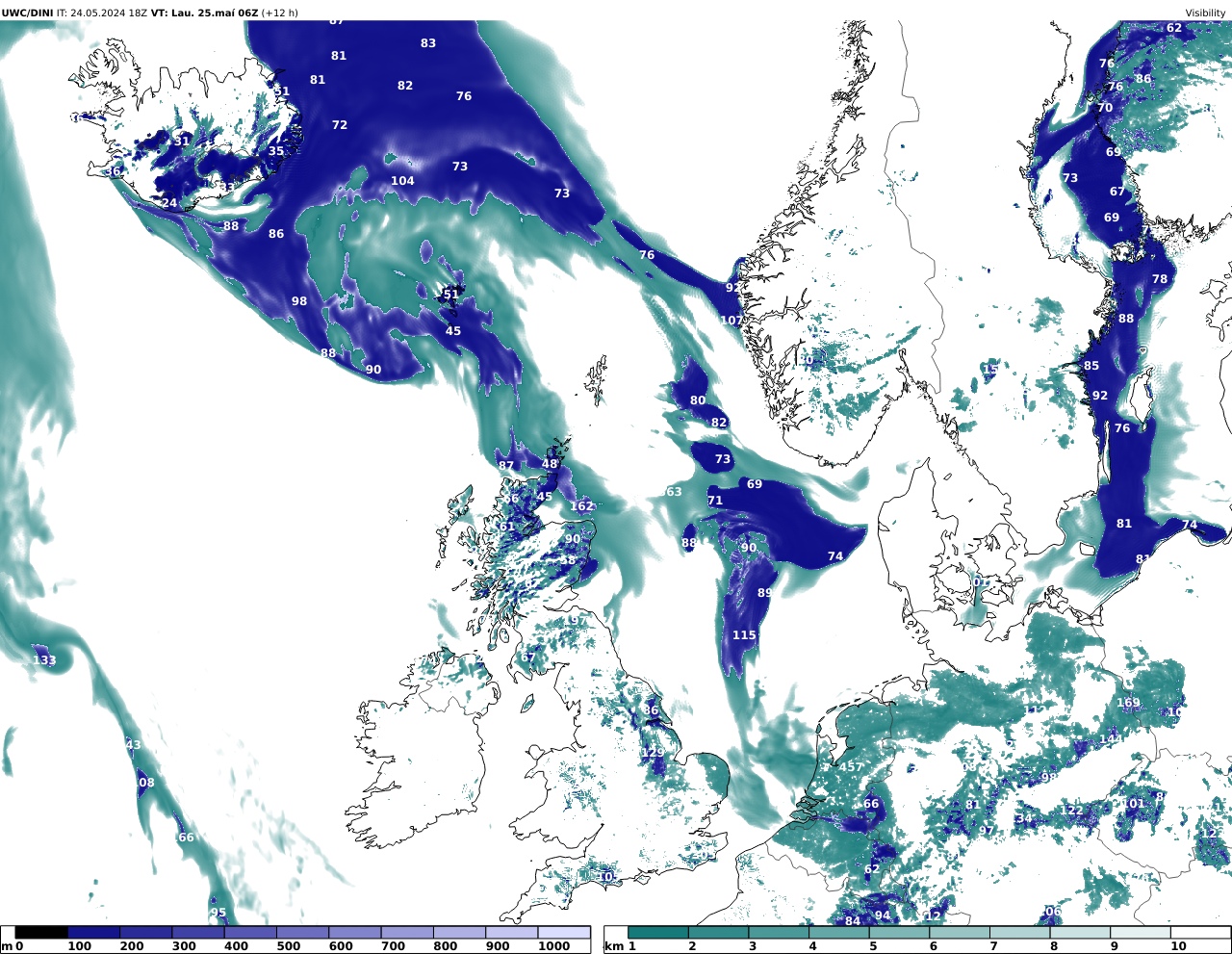Click the visibility value '104' near Iceland

pos(402,181)
